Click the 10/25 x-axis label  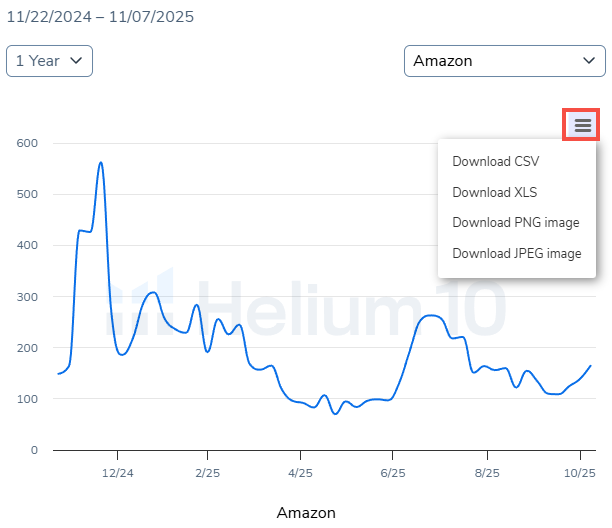click(580, 472)
